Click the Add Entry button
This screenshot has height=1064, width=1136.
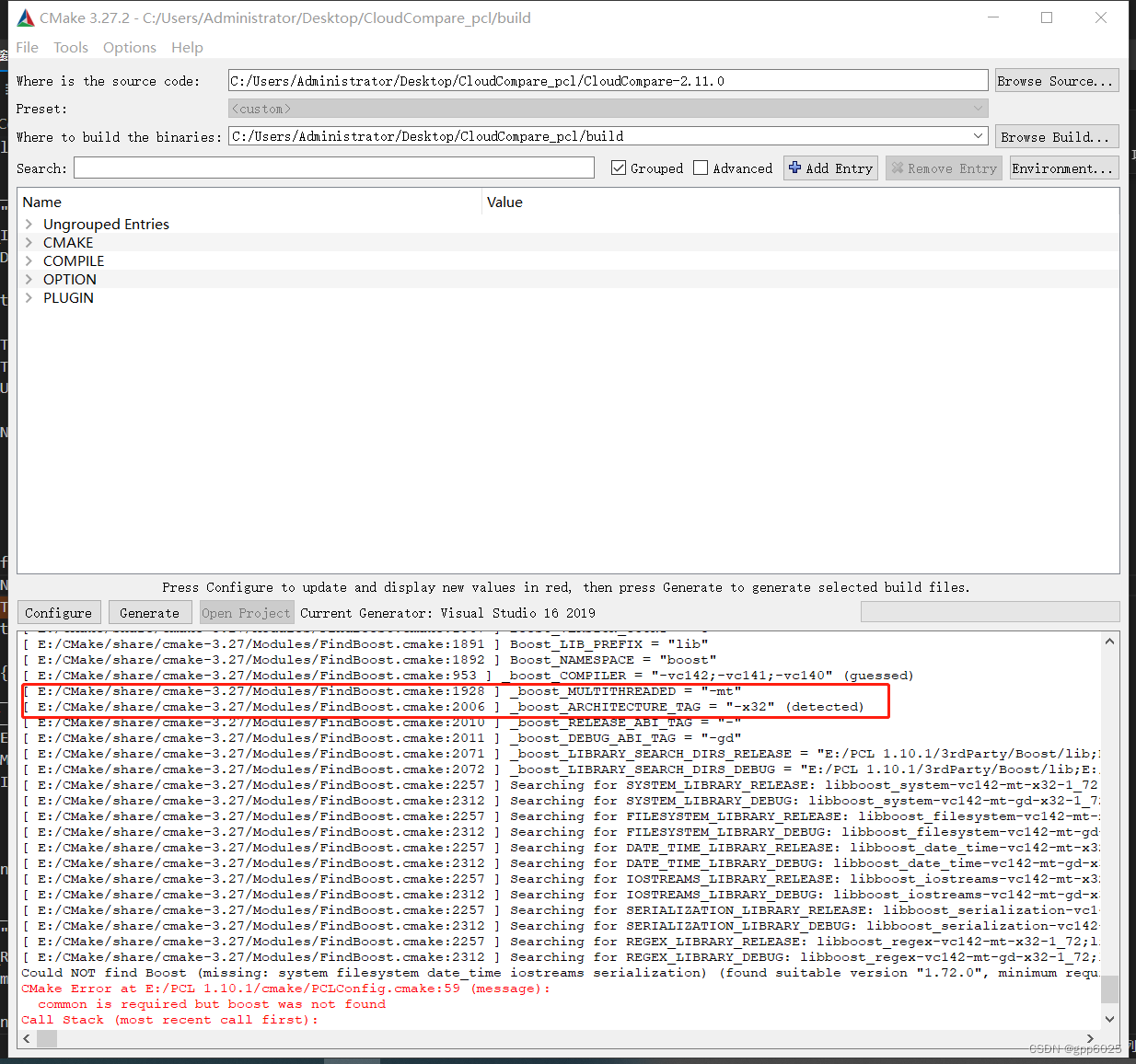pyautogui.click(x=831, y=168)
